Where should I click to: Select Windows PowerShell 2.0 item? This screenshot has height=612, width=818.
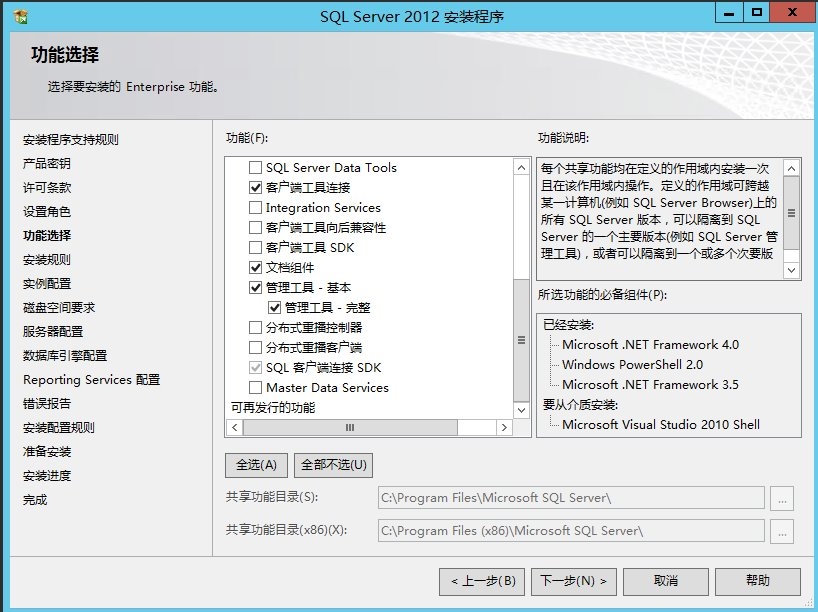click(x=632, y=365)
